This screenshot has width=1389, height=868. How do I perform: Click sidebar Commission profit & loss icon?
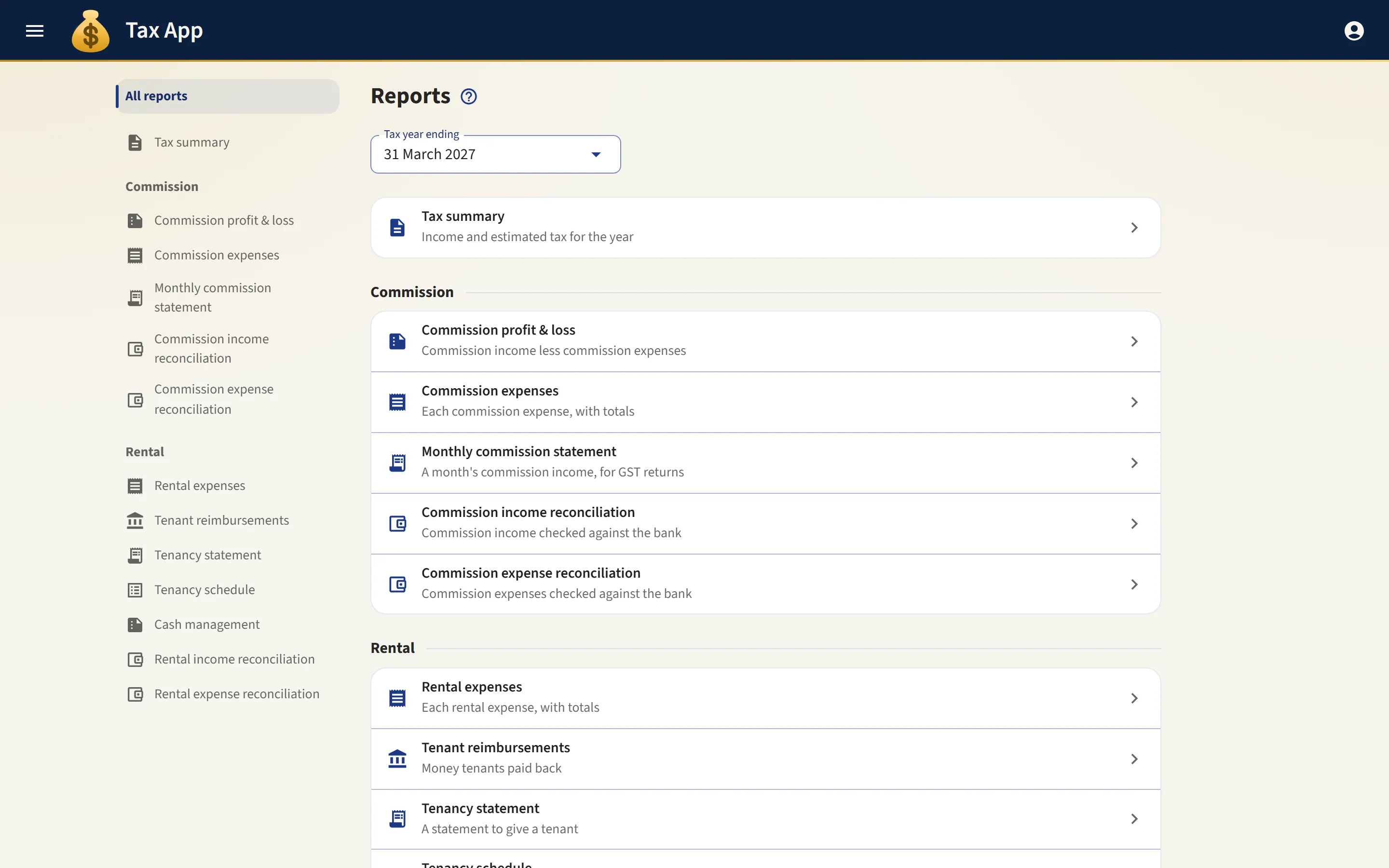coord(135,220)
